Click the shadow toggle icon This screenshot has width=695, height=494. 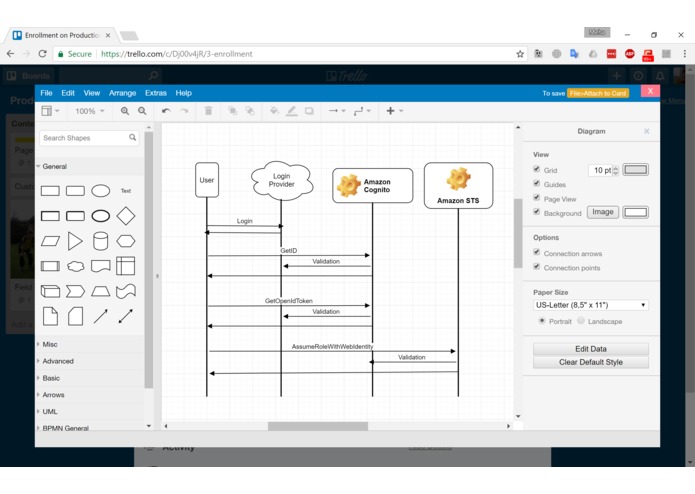[x=309, y=111]
